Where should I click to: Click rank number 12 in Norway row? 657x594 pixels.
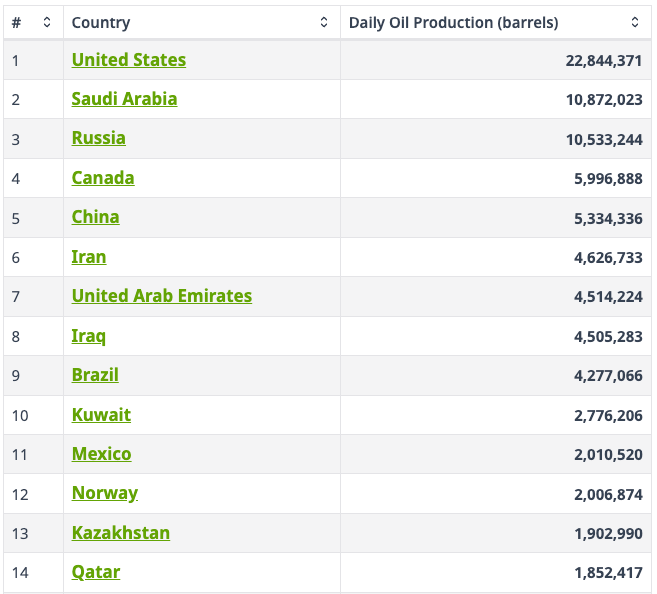[20, 495]
